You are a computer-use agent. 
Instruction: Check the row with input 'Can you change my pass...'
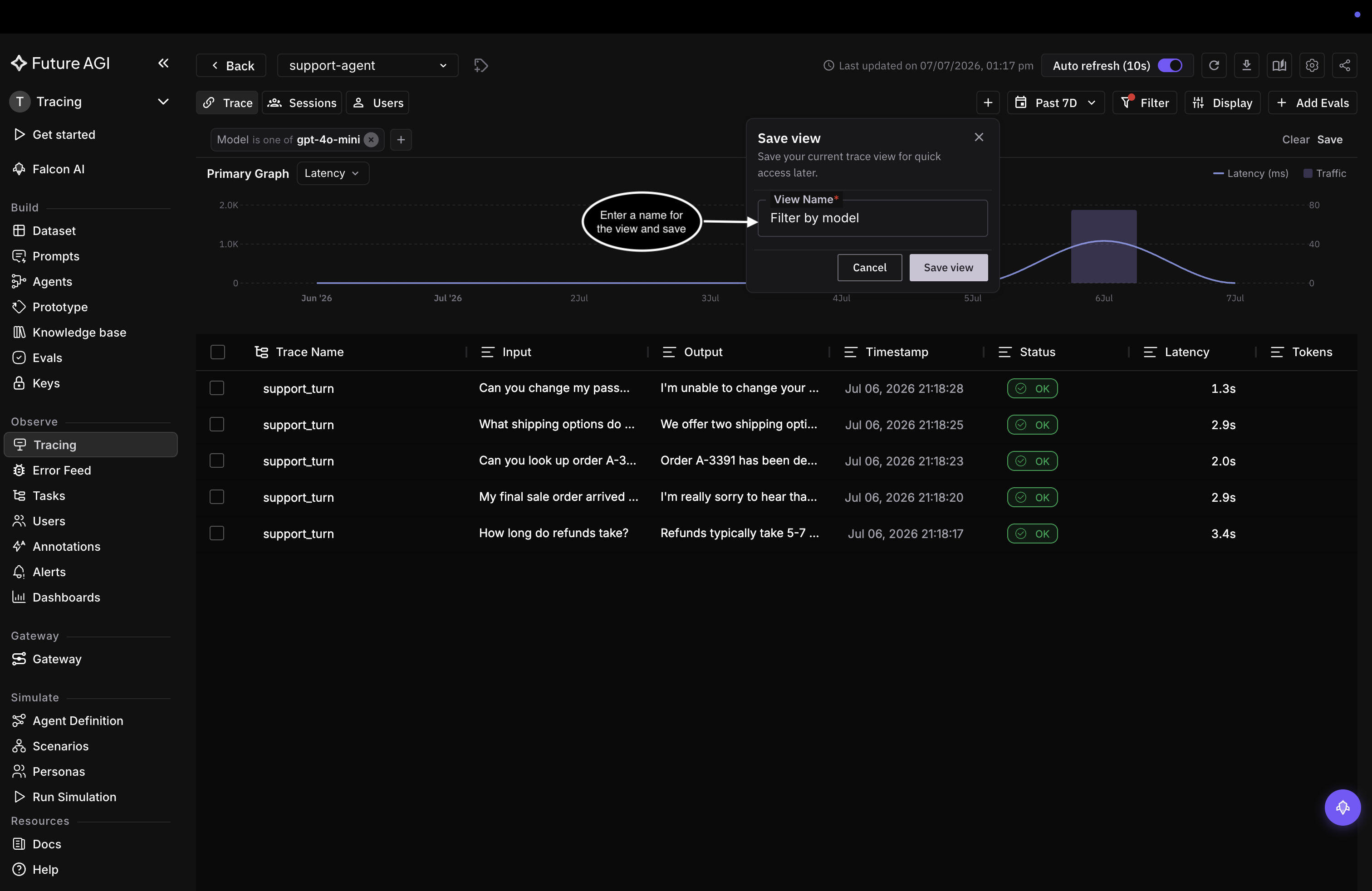tap(217, 388)
